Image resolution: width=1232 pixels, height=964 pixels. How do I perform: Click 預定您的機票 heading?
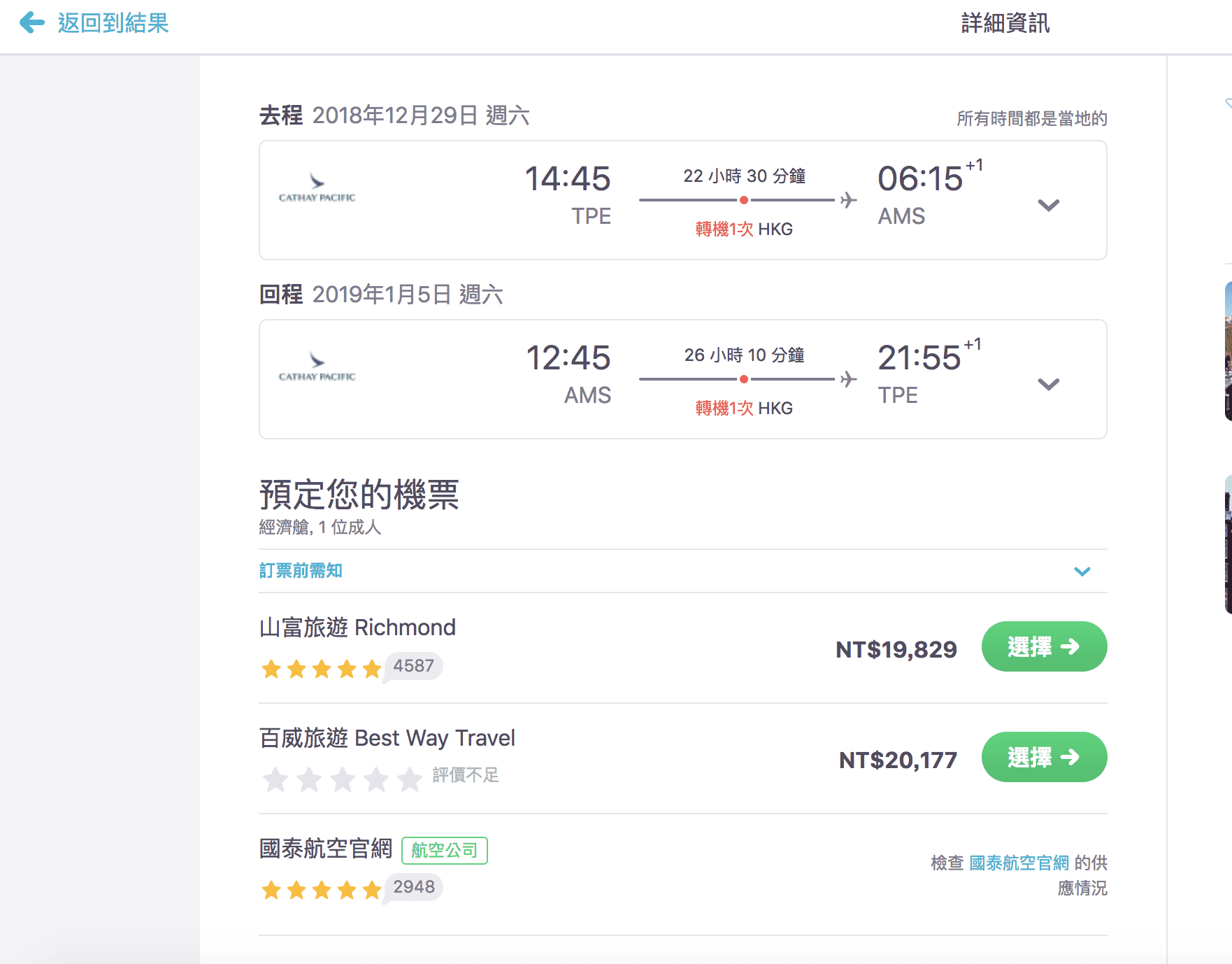coord(359,495)
